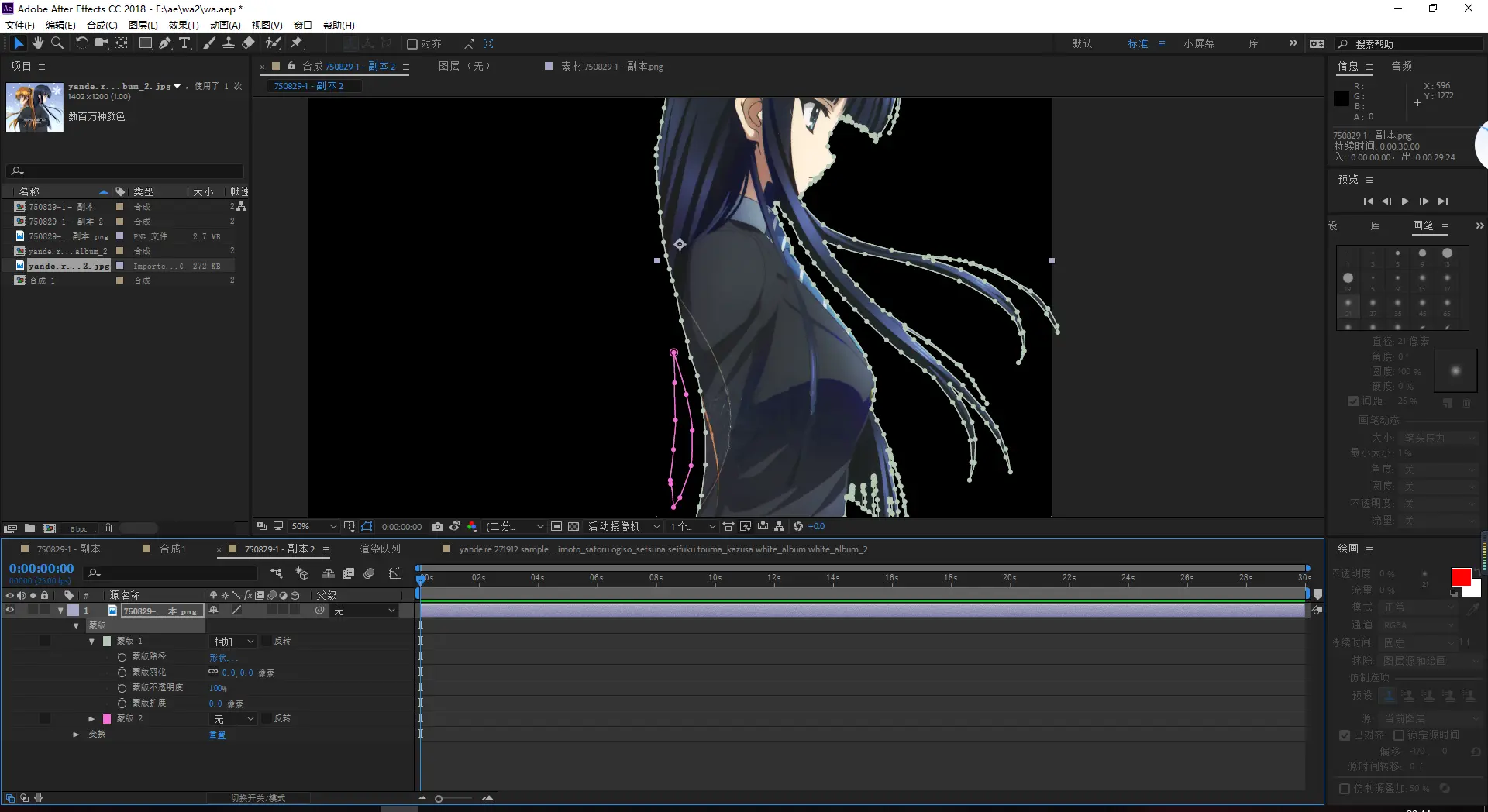Toggle the 对齐 snapping checkbox
The width and height of the screenshot is (1488, 812).
pyautogui.click(x=412, y=44)
